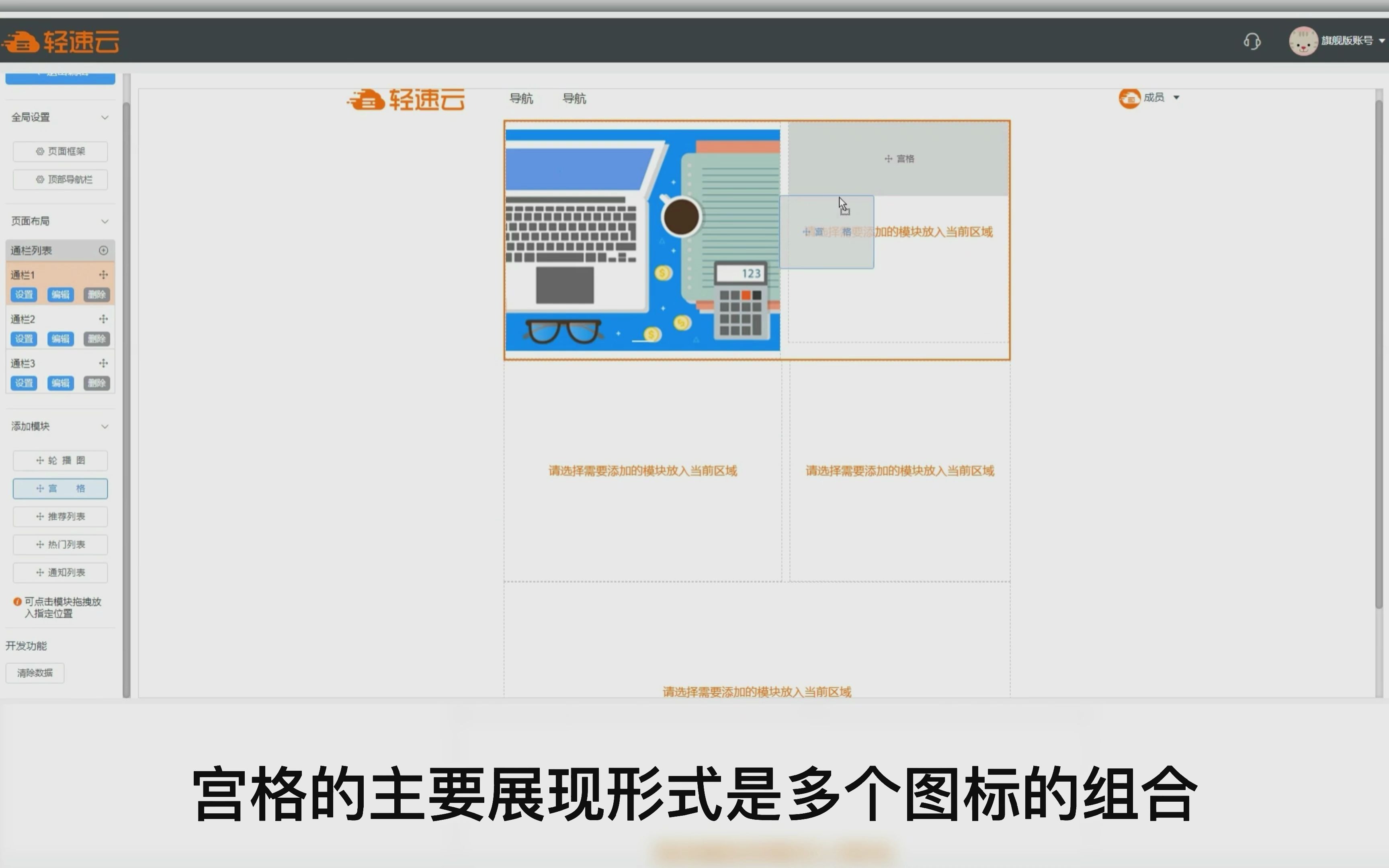Click the orange 成员 avatar icon
Image resolution: width=1389 pixels, height=868 pixels.
pyautogui.click(x=1129, y=98)
